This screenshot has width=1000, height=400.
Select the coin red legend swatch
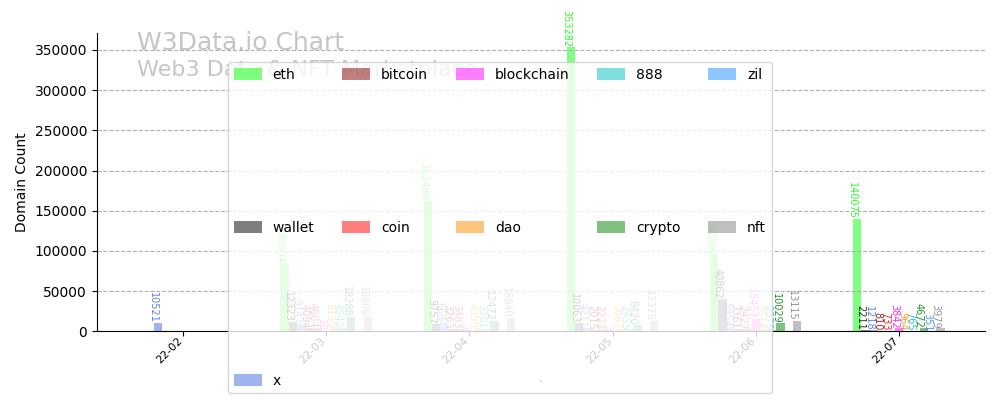coord(356,227)
